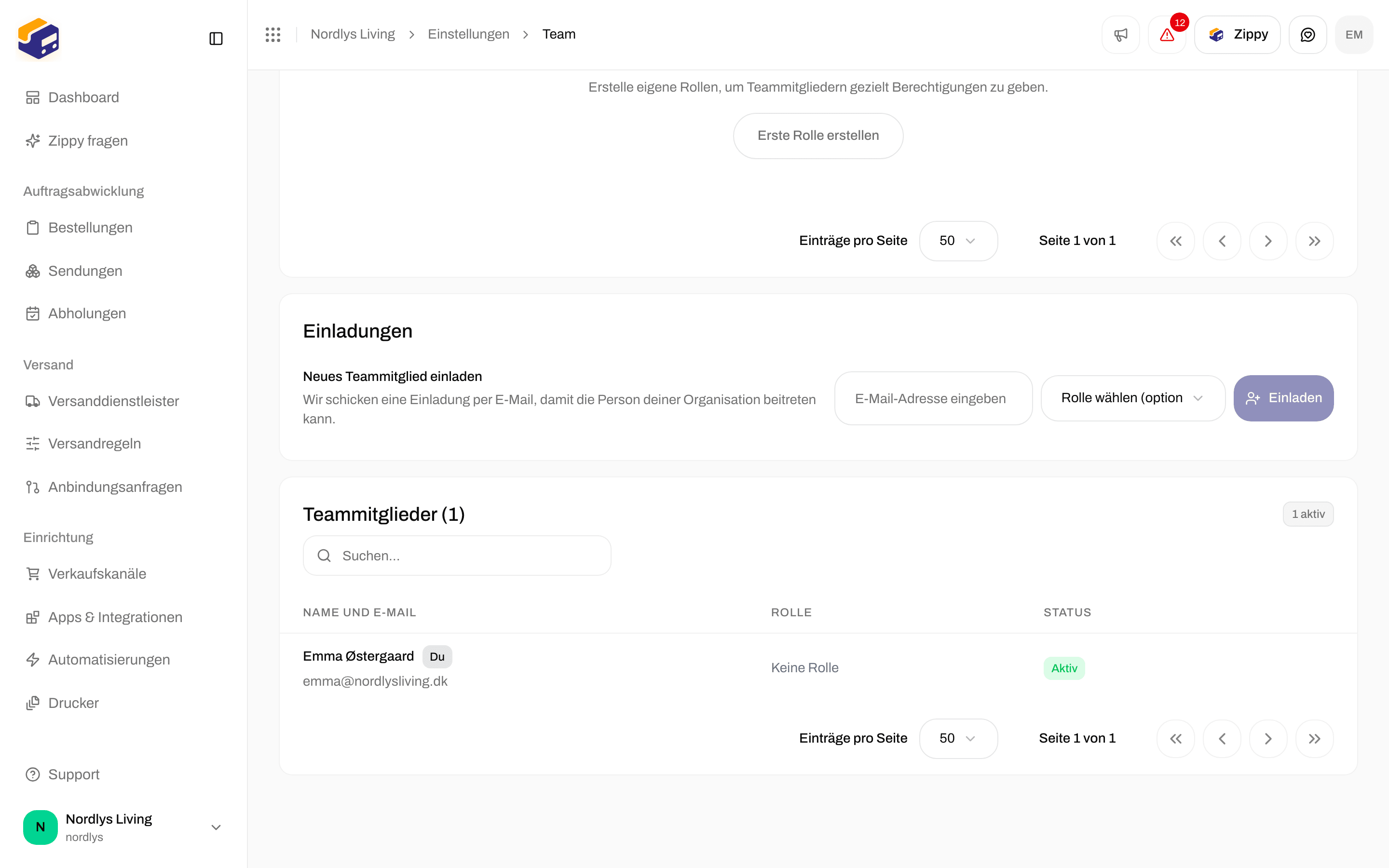Expand the Nordlys Living organization switcher
Screen dimensions: 1389x868
[123, 827]
